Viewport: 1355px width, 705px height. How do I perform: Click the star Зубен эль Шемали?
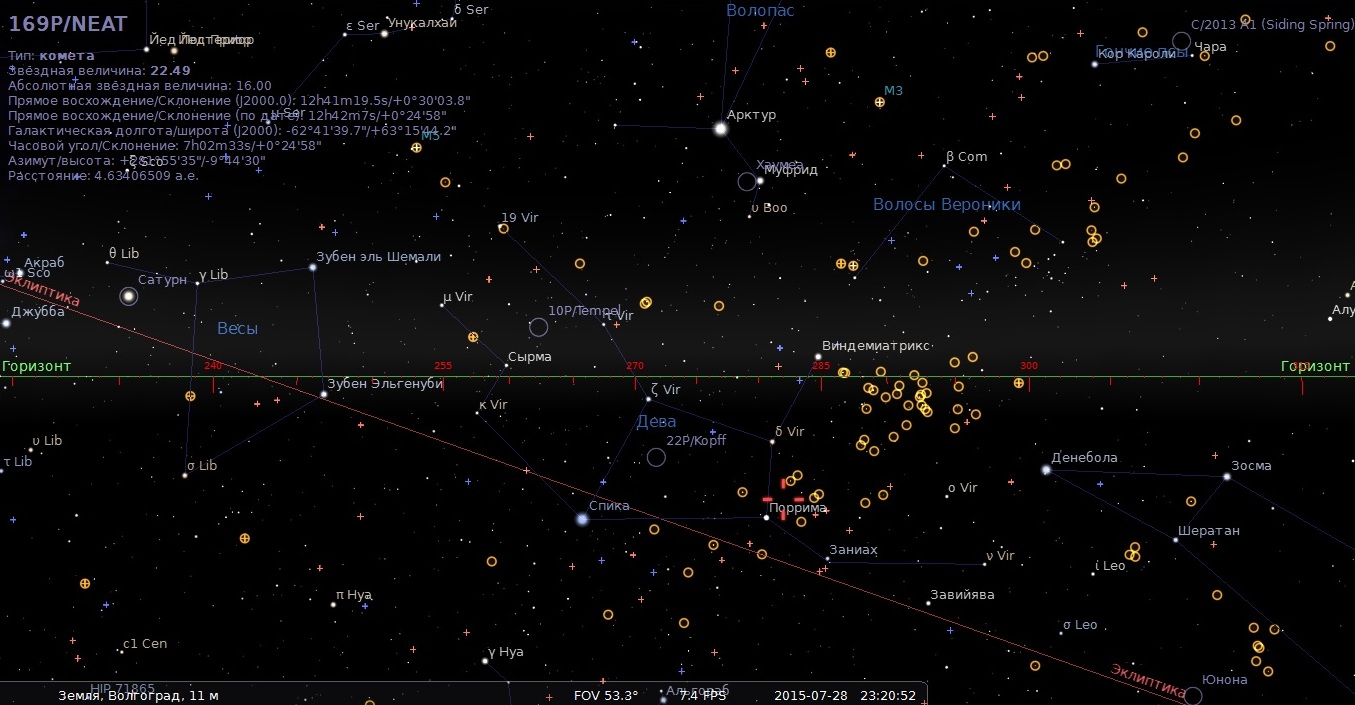[x=313, y=267]
